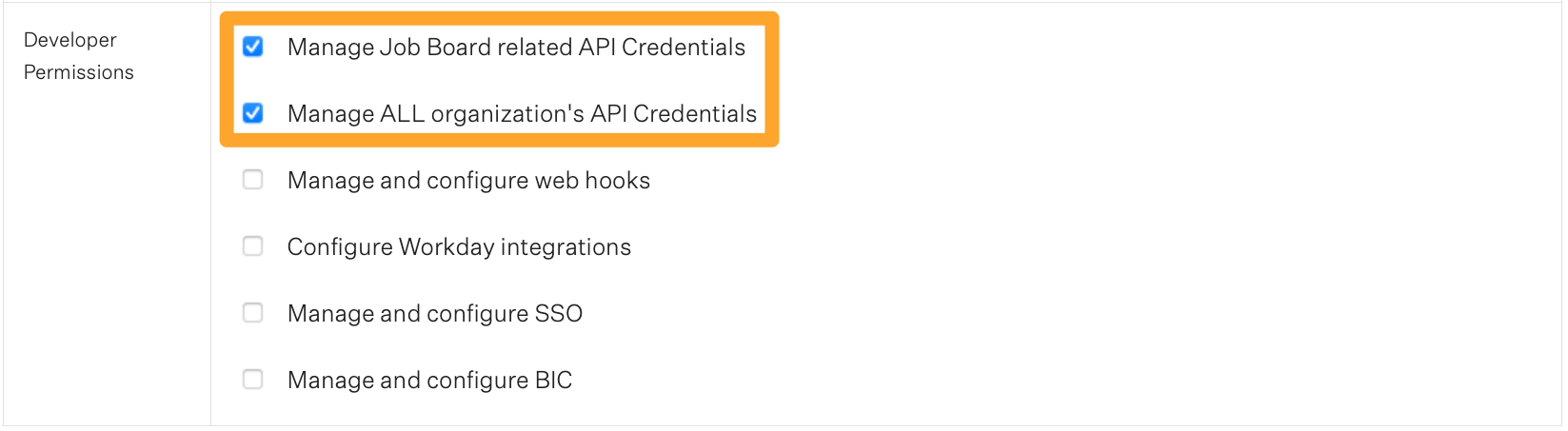Click the 'Manage and configure web hooks' label
The image size is (1568, 431).
[468, 181]
